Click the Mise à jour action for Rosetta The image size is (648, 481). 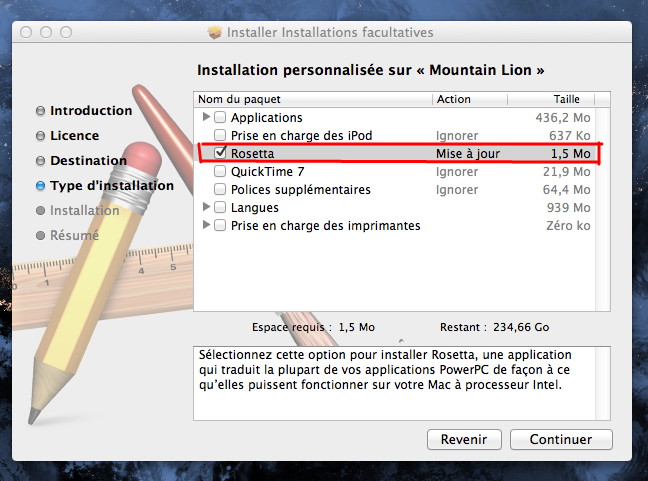468,154
